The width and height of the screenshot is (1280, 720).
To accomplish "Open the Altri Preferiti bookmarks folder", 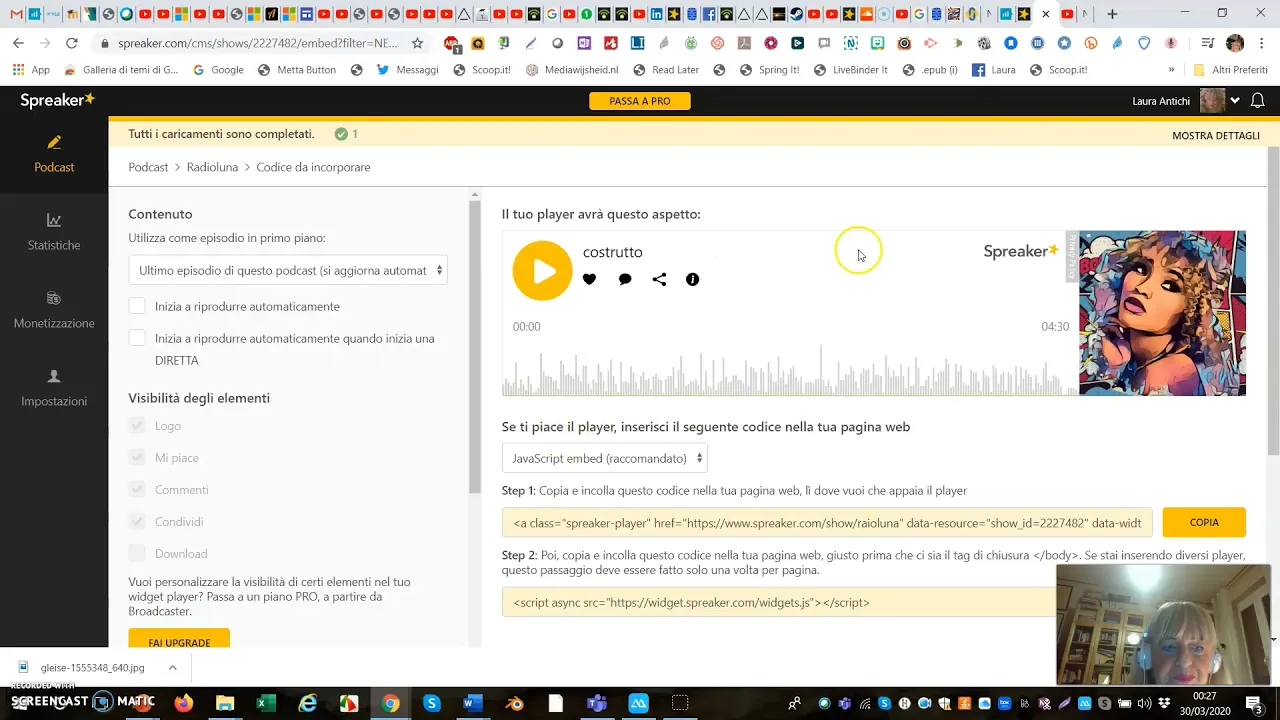I will (1230, 70).
